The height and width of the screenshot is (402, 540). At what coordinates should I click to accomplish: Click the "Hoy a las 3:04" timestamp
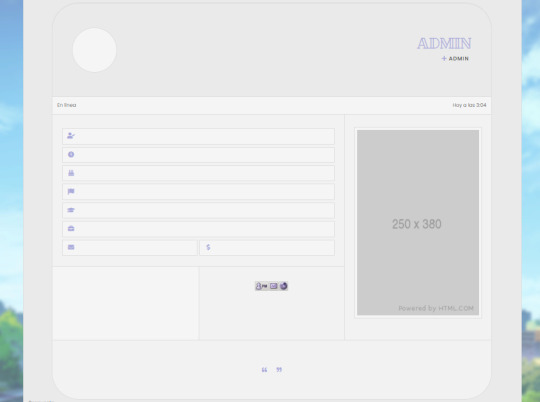pos(469,105)
